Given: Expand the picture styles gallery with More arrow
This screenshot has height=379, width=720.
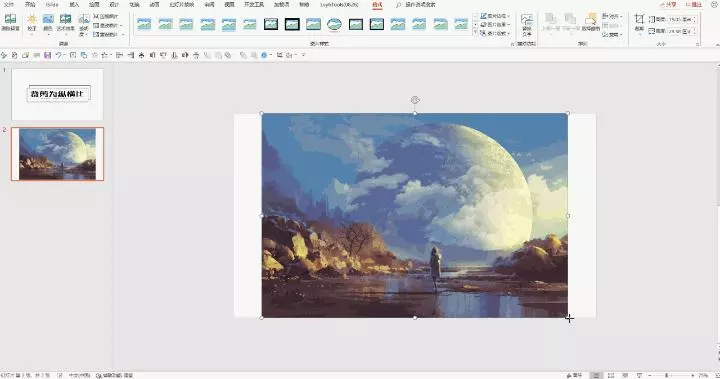Looking at the screenshot, I should tap(475, 33).
